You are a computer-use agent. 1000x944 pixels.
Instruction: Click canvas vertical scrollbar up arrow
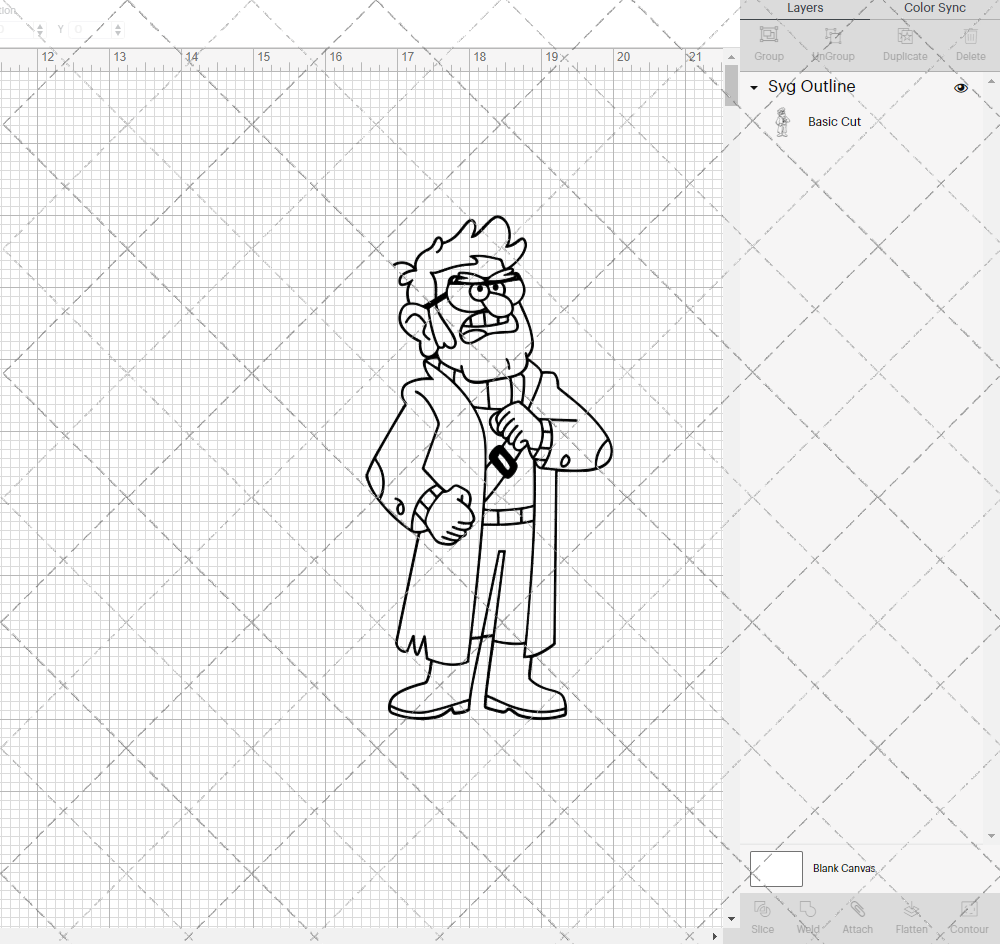[731, 57]
